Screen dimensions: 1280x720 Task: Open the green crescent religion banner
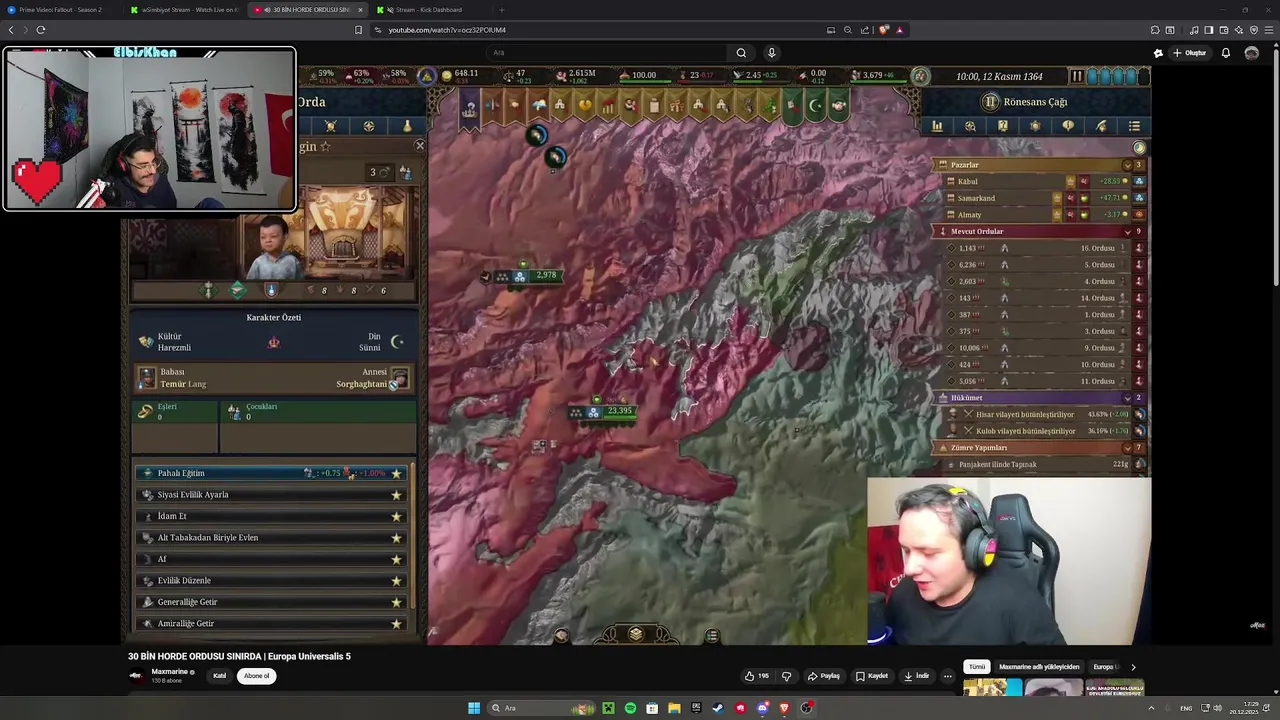point(815,105)
